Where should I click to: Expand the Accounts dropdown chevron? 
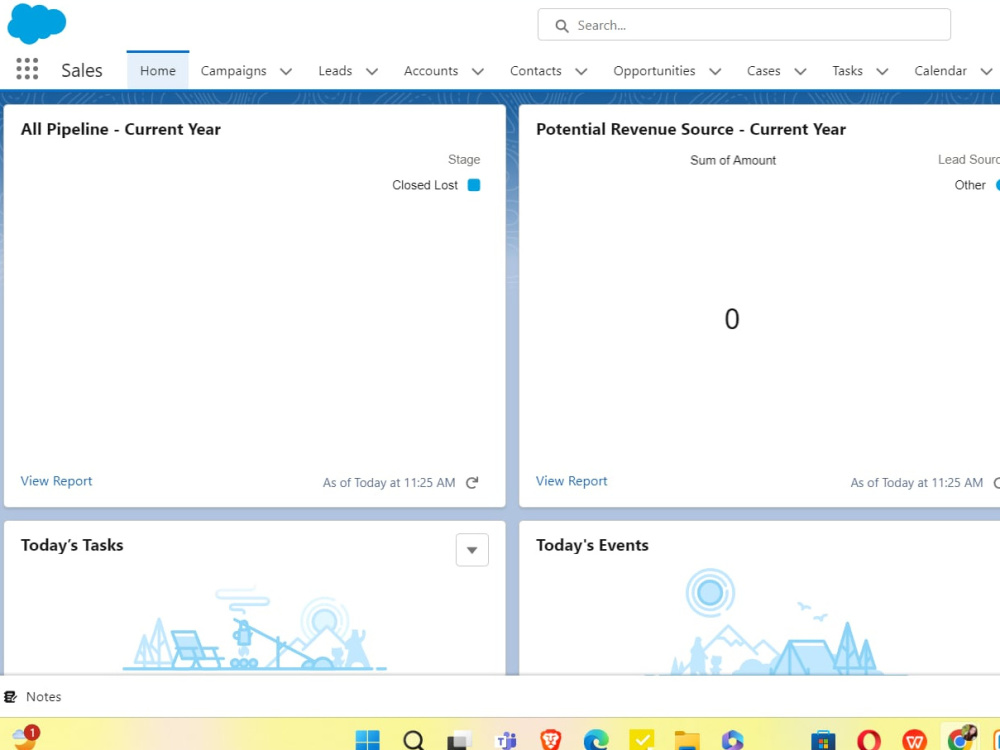(x=478, y=71)
